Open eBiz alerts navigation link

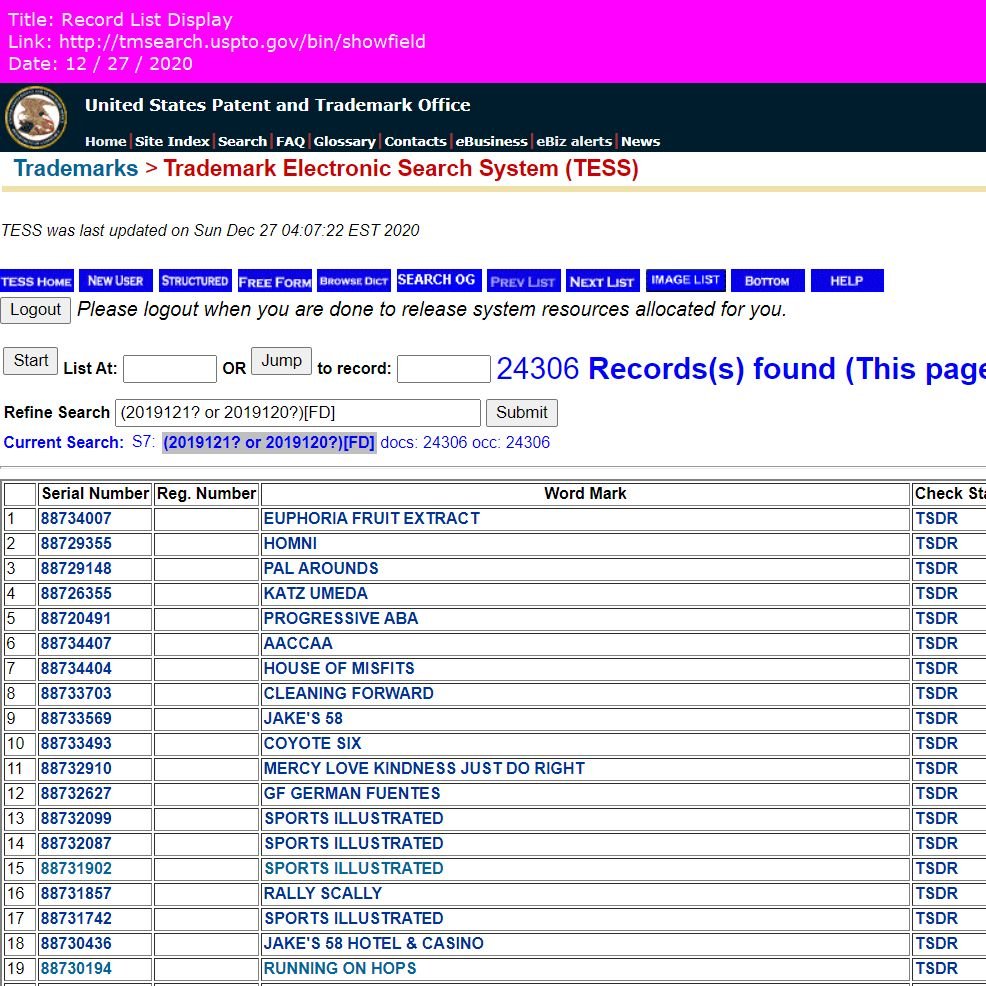[x=573, y=141]
